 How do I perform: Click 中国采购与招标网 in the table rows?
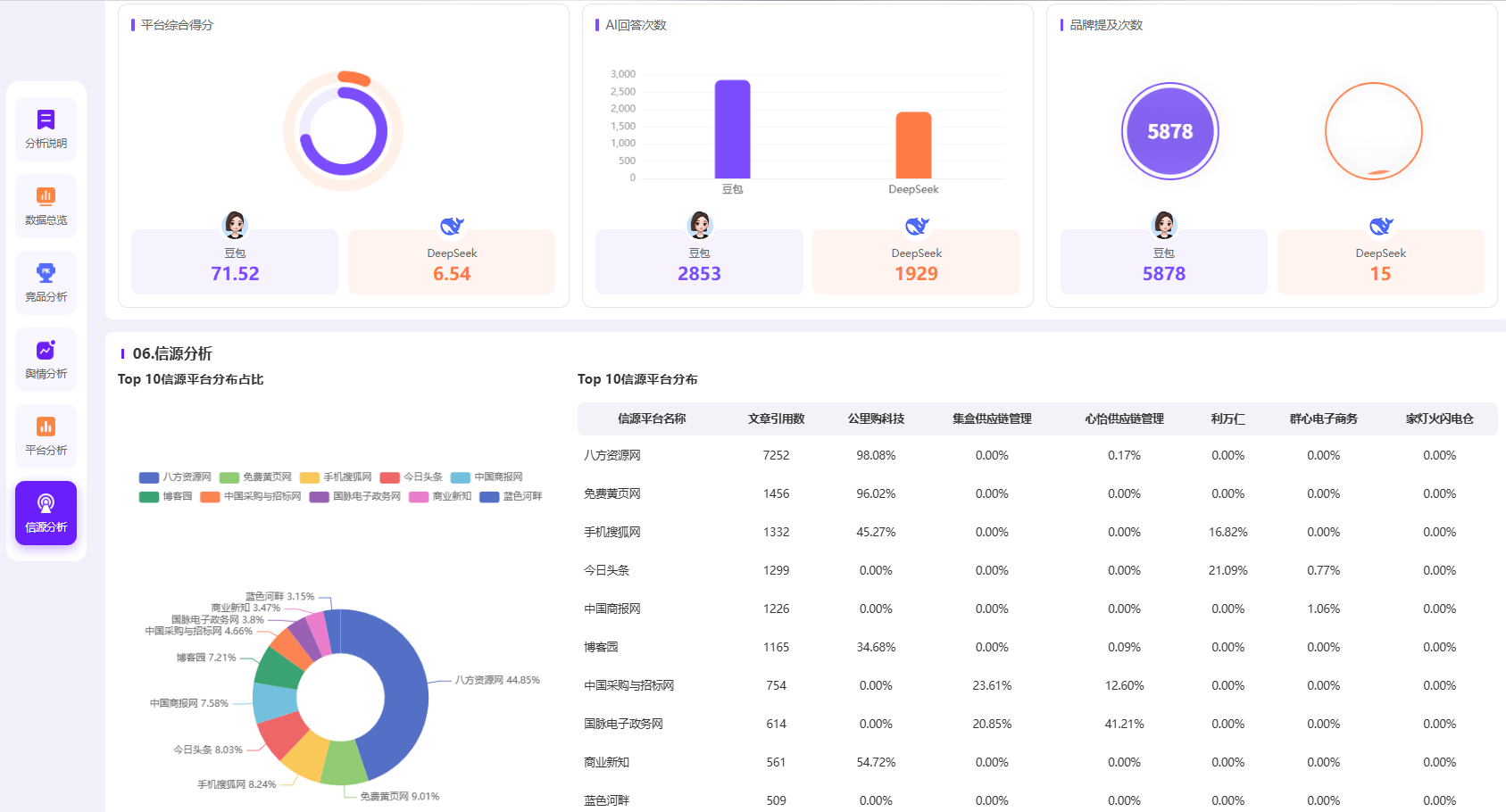click(628, 685)
